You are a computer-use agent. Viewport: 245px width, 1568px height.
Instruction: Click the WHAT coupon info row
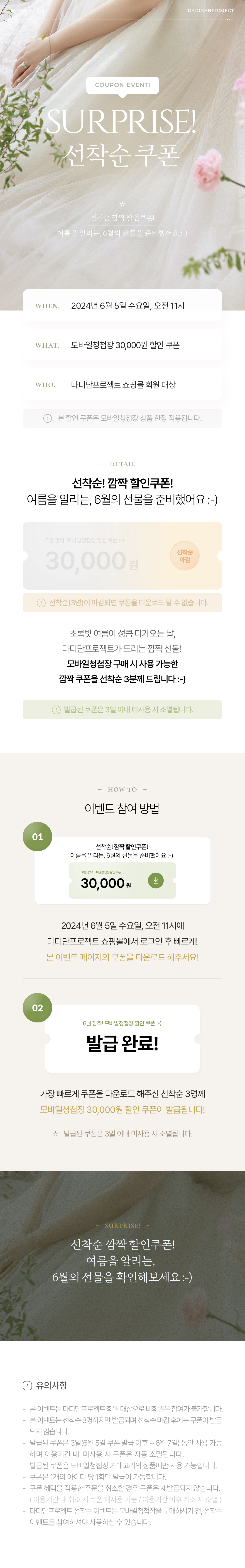tap(122, 345)
